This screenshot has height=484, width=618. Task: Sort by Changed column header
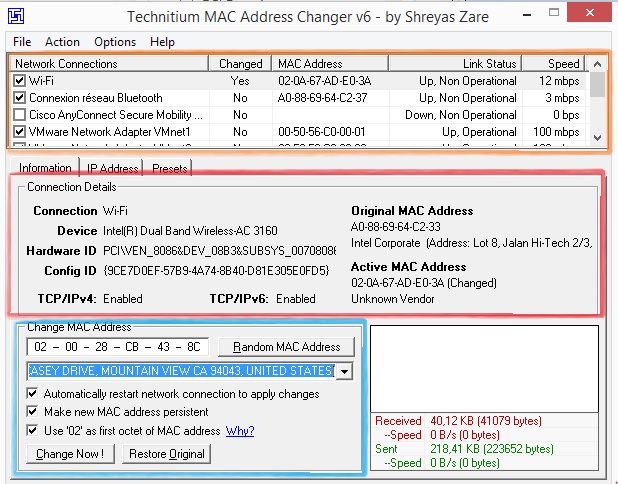click(240, 63)
